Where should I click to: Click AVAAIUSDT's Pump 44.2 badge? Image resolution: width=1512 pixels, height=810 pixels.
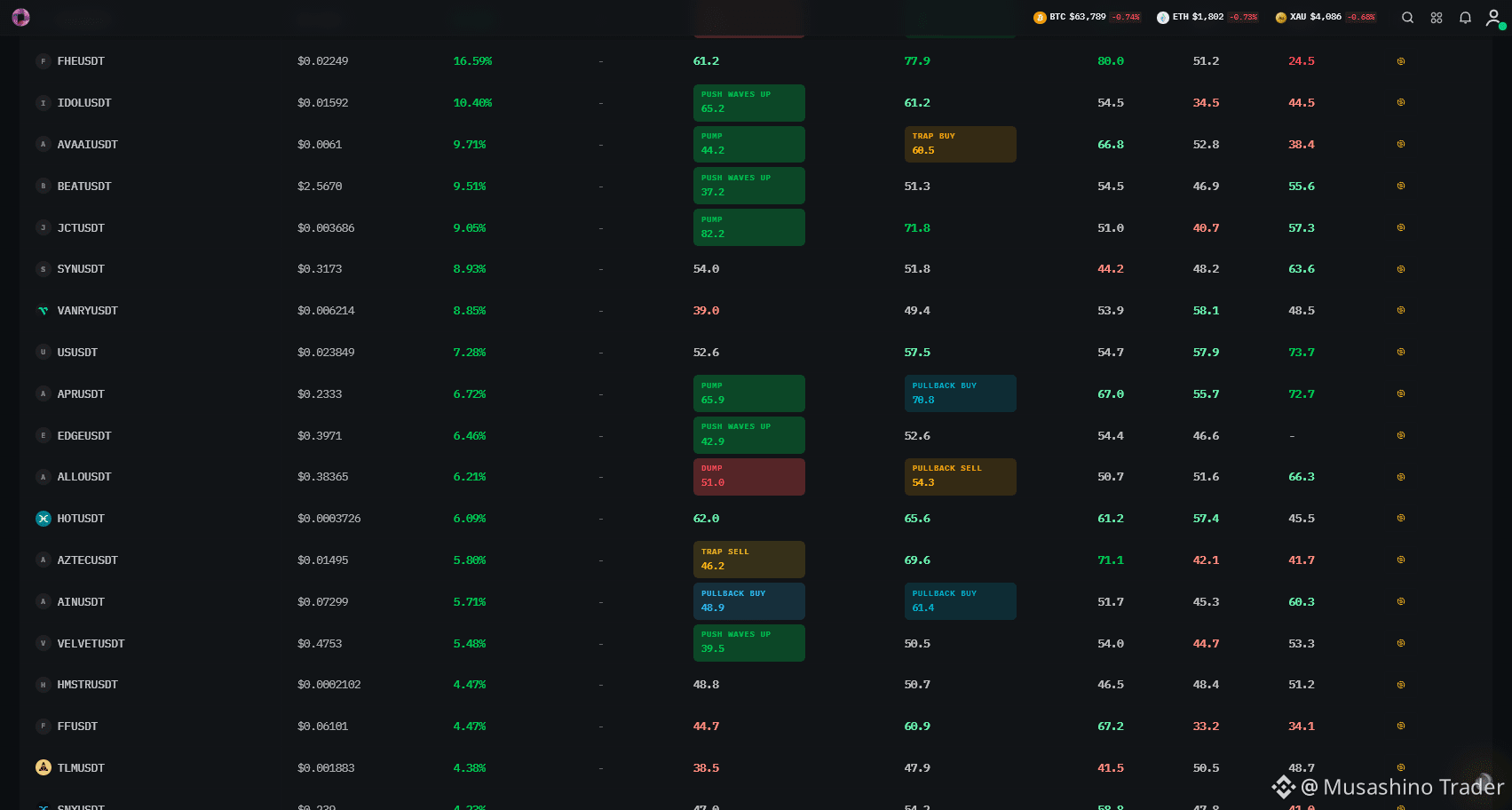(748, 144)
